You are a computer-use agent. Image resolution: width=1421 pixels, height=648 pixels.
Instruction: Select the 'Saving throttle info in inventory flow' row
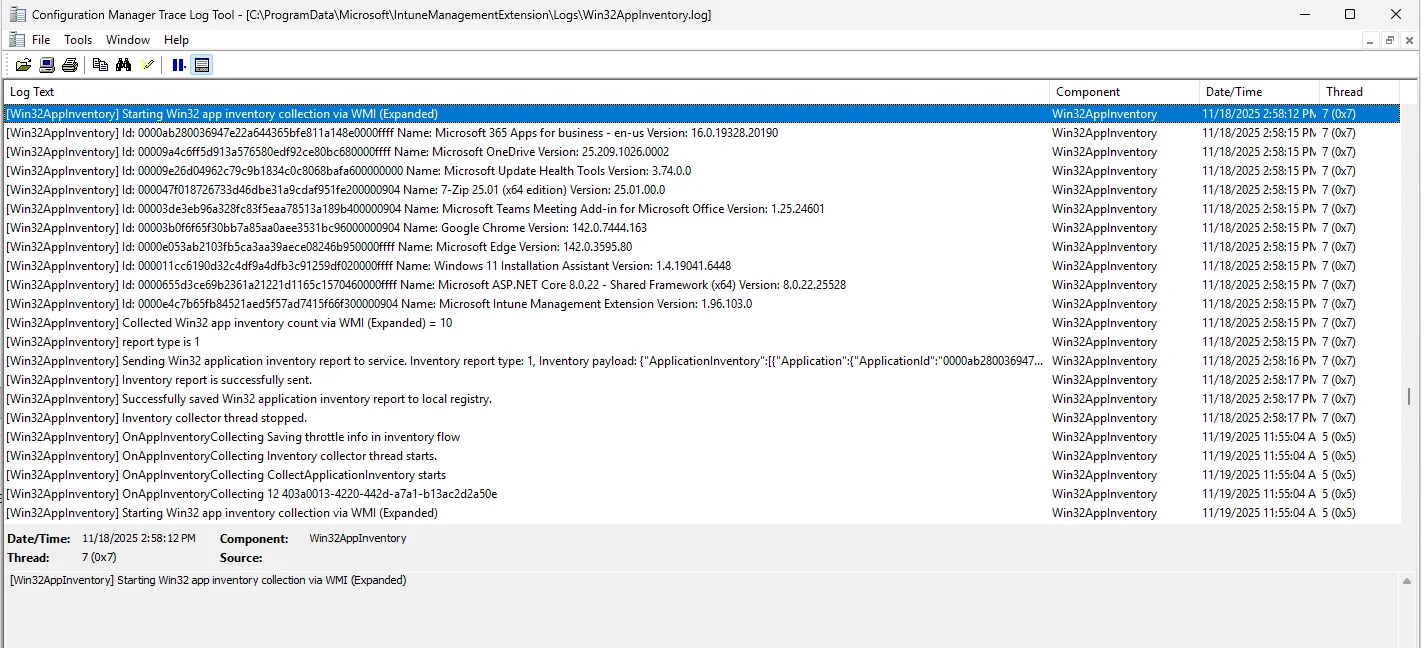click(701, 437)
